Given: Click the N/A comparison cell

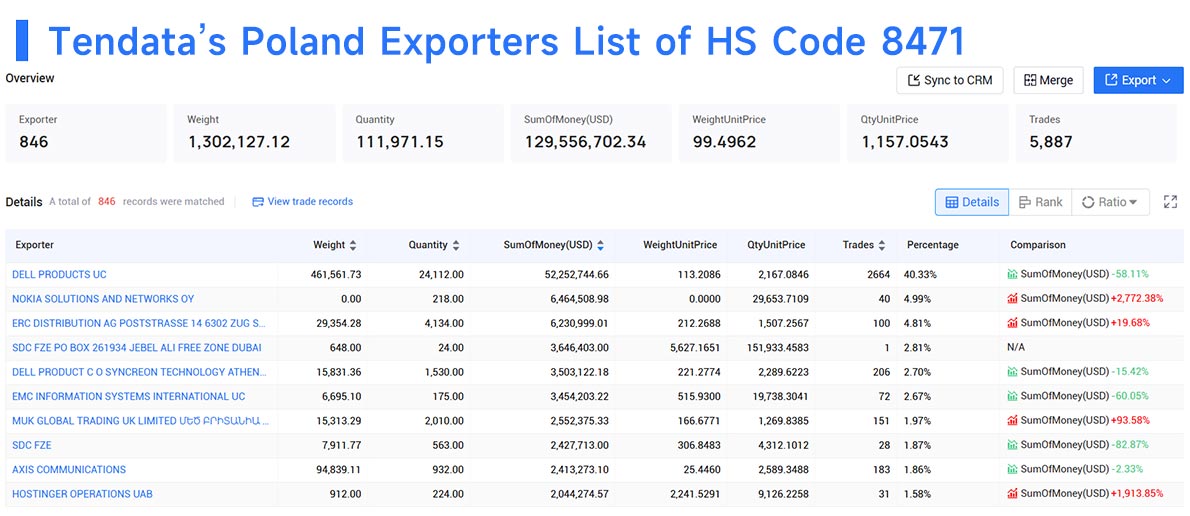Looking at the screenshot, I should (1018, 348).
